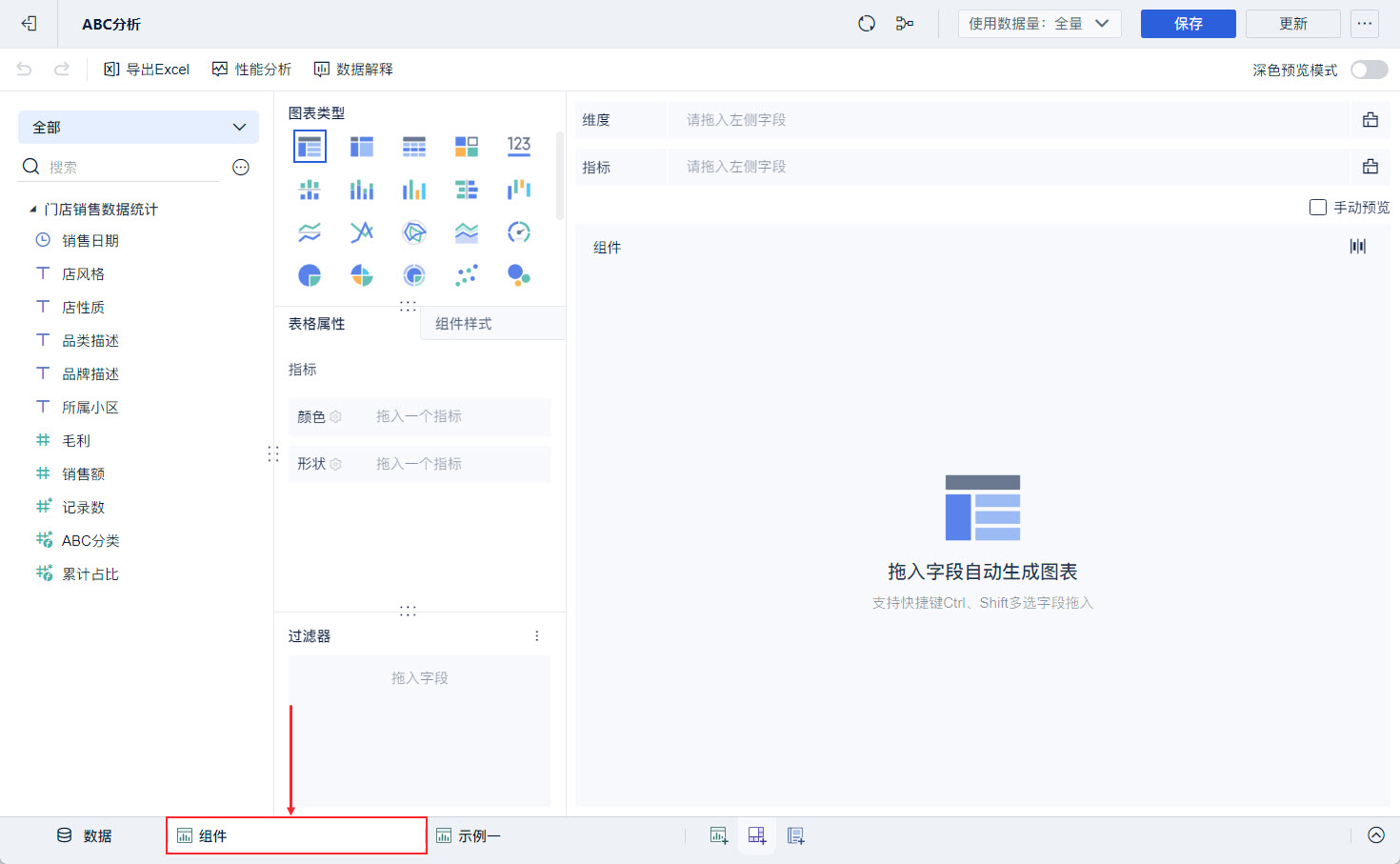Select the waterfall chart type
The image size is (1400, 864).
[x=519, y=190]
